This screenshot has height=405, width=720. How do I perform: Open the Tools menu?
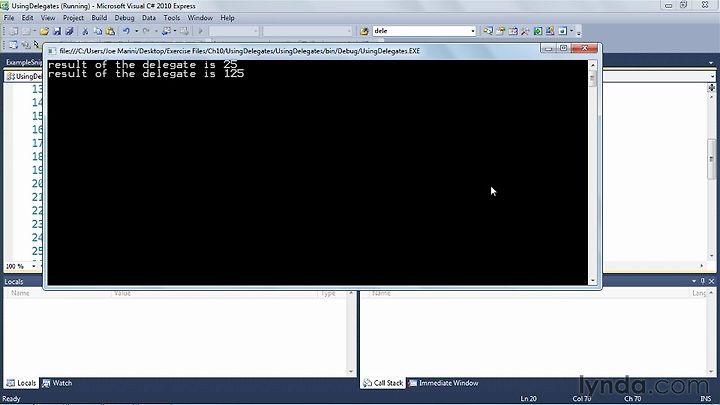[171, 18]
